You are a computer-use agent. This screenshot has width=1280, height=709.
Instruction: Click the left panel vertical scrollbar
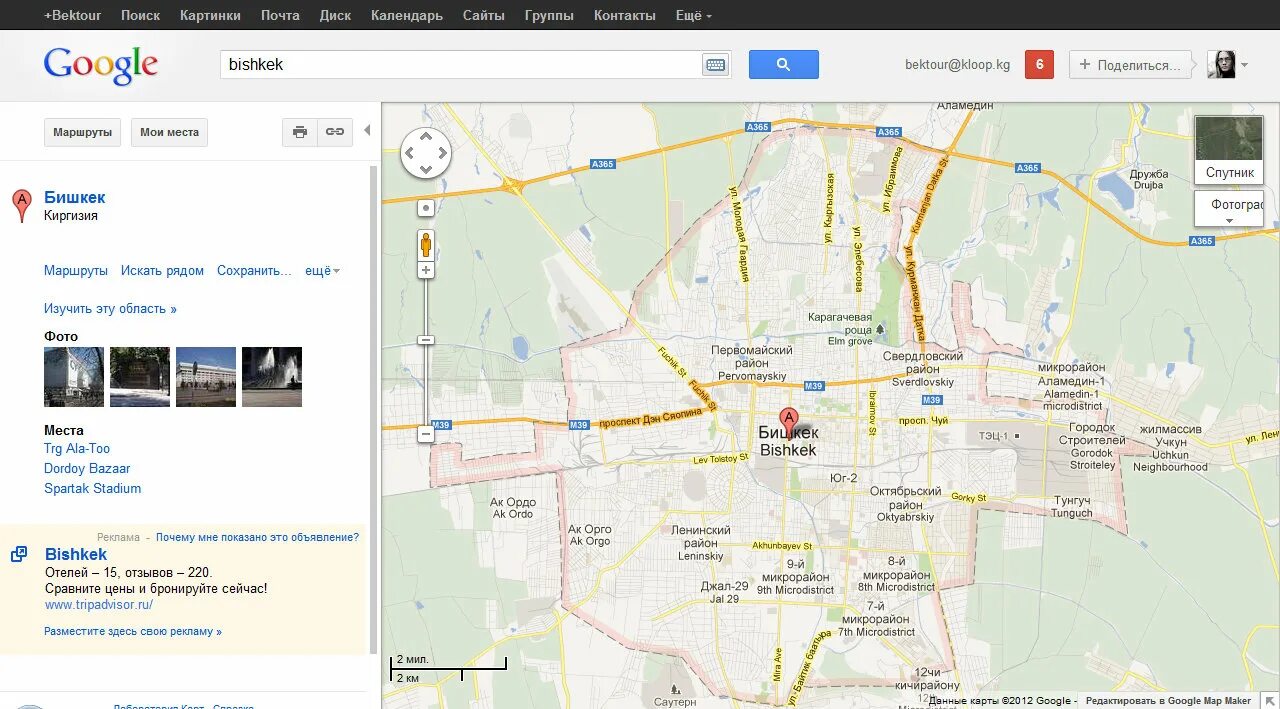coord(374,410)
